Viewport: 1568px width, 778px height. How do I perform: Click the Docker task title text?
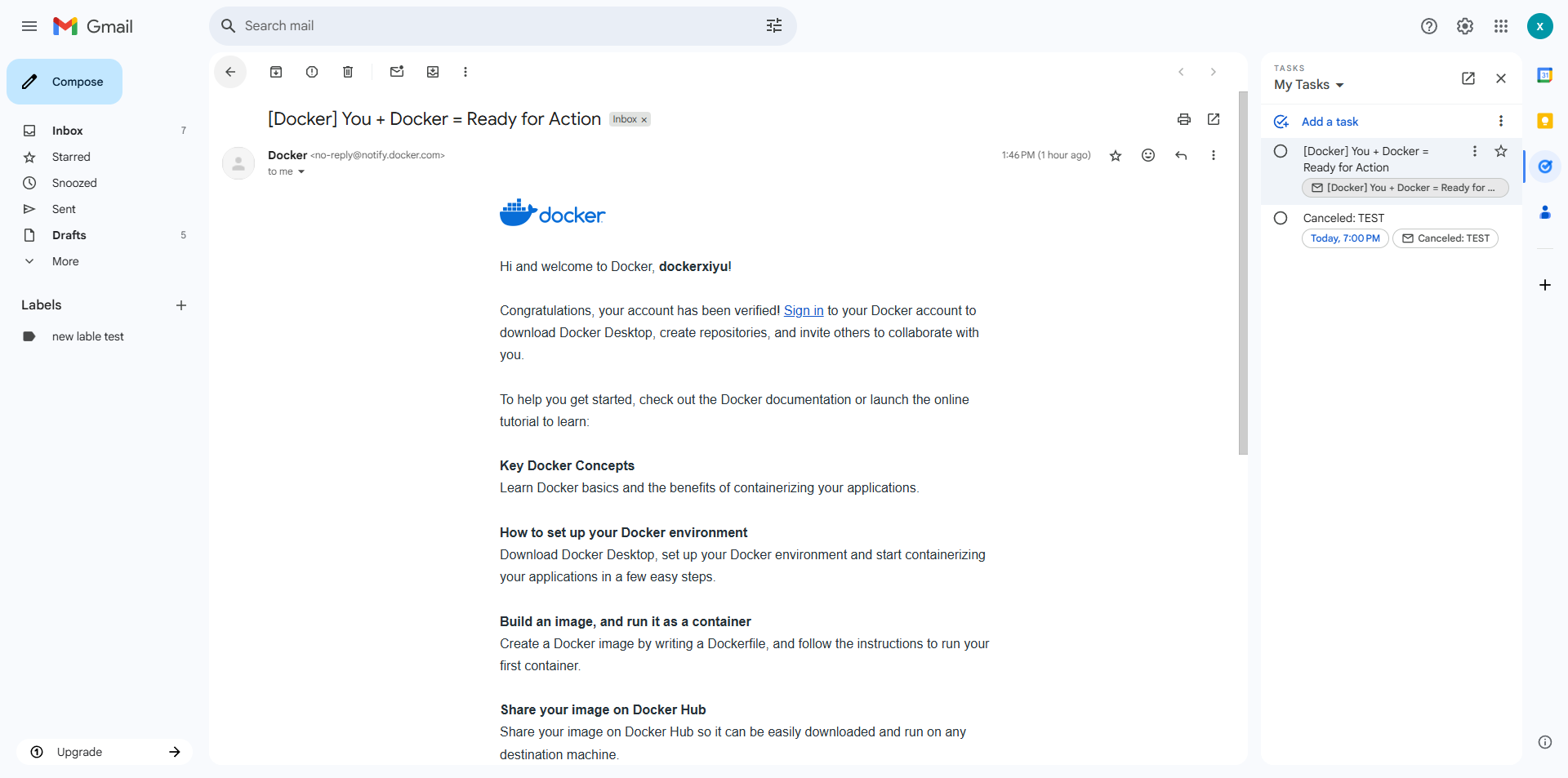point(1365,159)
